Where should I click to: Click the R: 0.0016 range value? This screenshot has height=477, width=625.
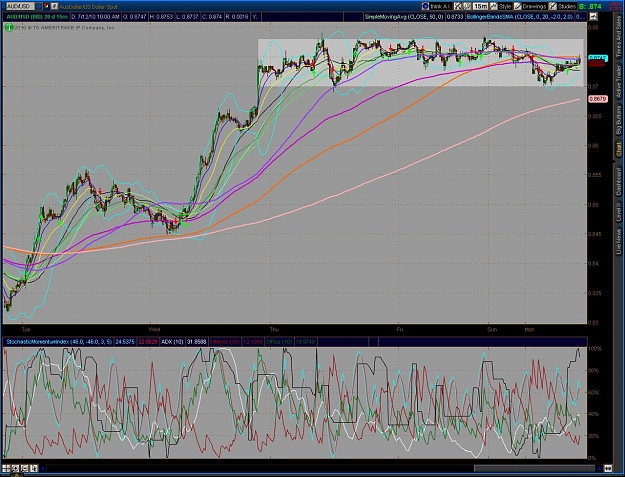coord(237,17)
